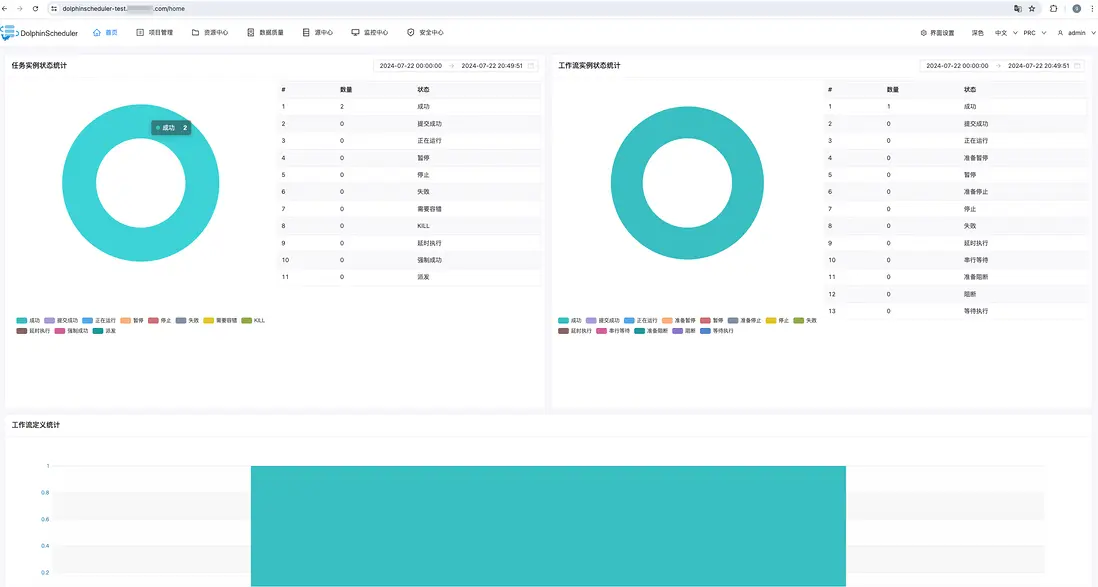Click the browser back arrow
This screenshot has width=1098, height=587.
pyautogui.click(x=5, y=8)
